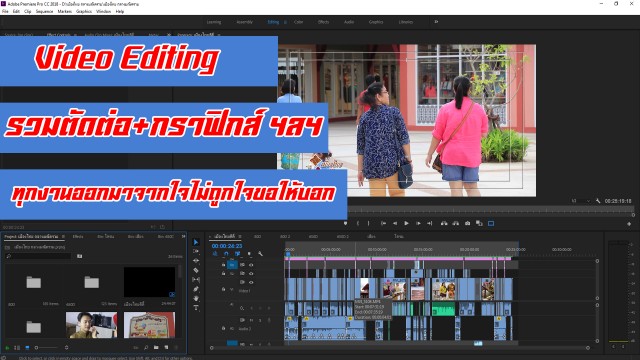Add marker in Program monitor transport

345,223
